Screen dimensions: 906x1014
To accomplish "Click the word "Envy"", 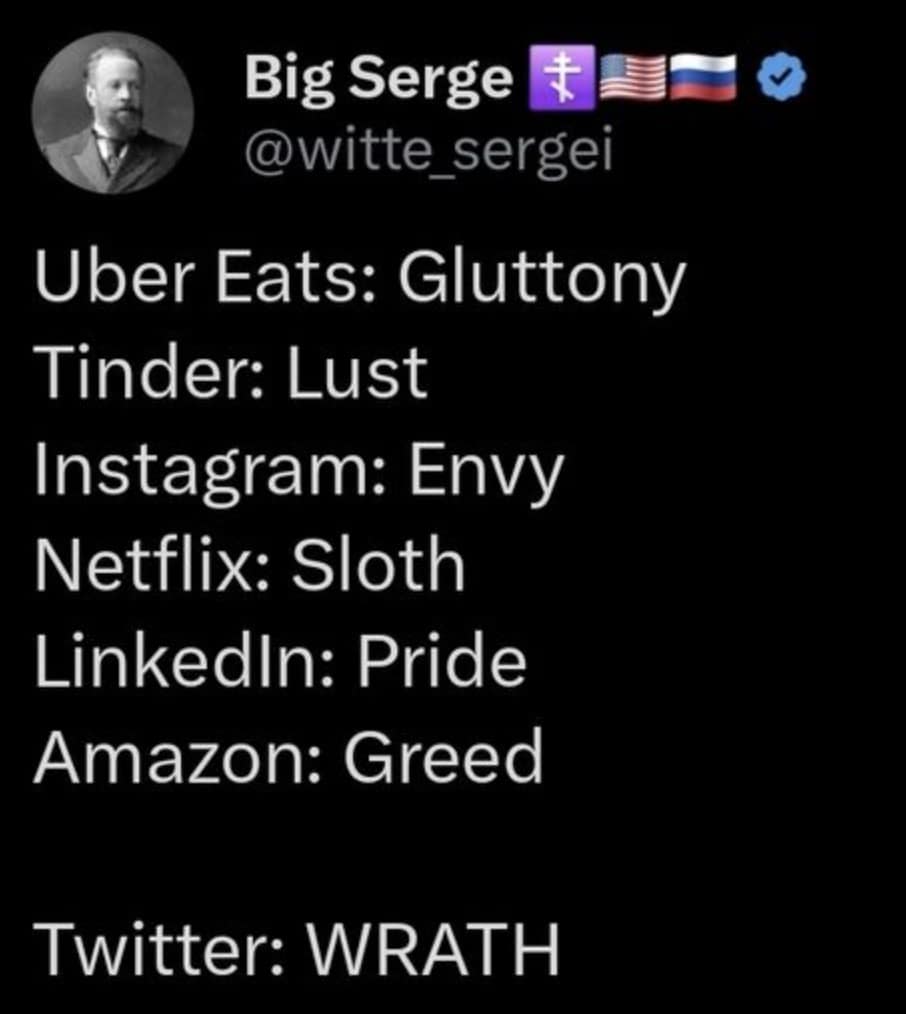I will click(485, 471).
